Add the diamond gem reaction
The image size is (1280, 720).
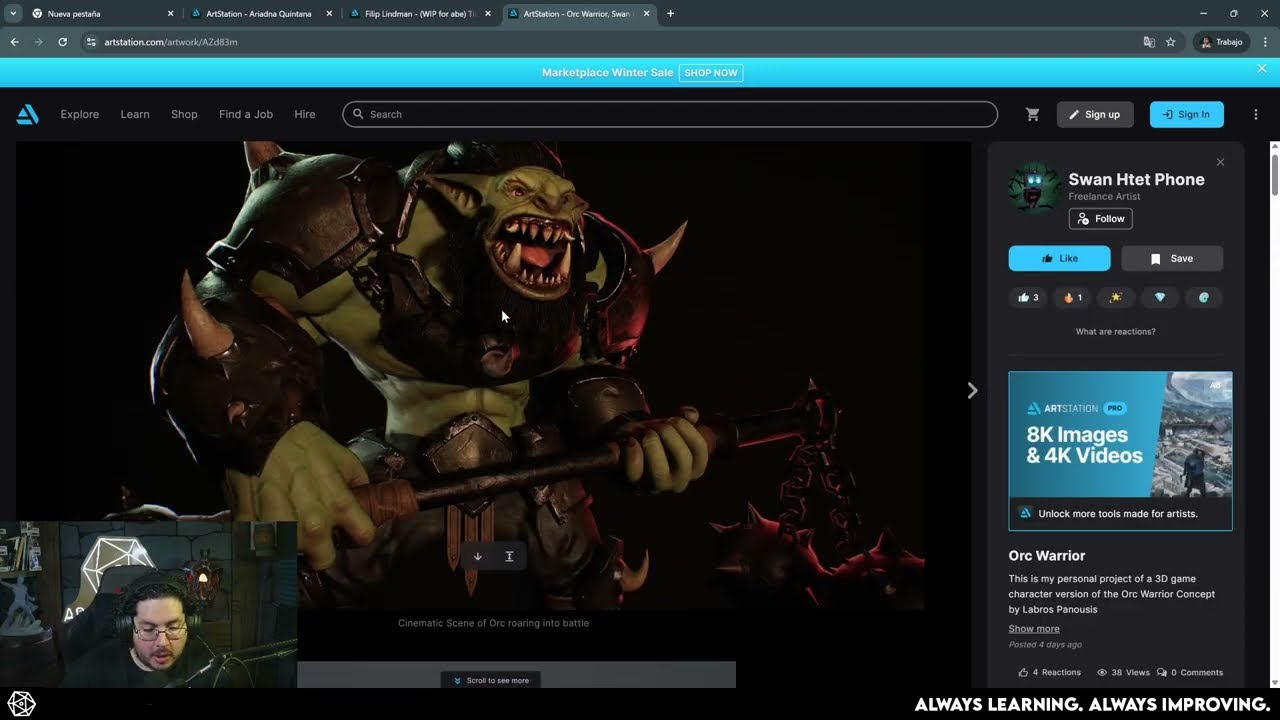1160,297
